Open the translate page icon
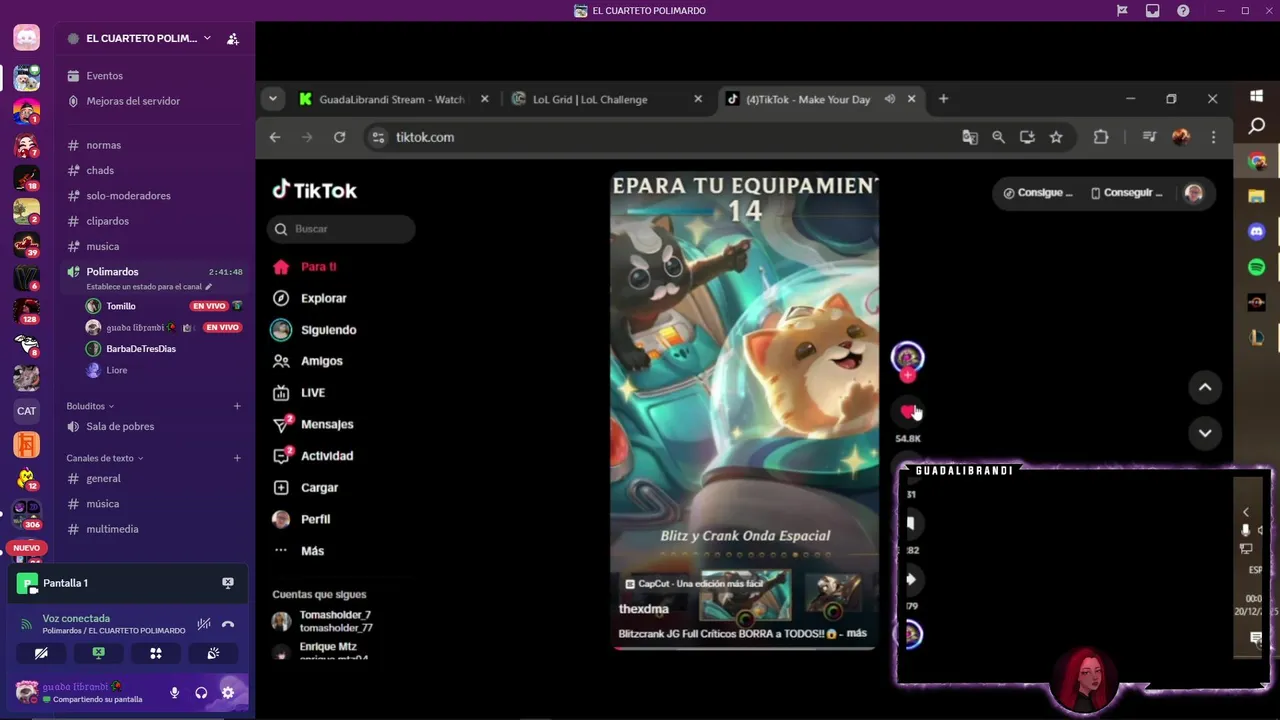 click(969, 137)
